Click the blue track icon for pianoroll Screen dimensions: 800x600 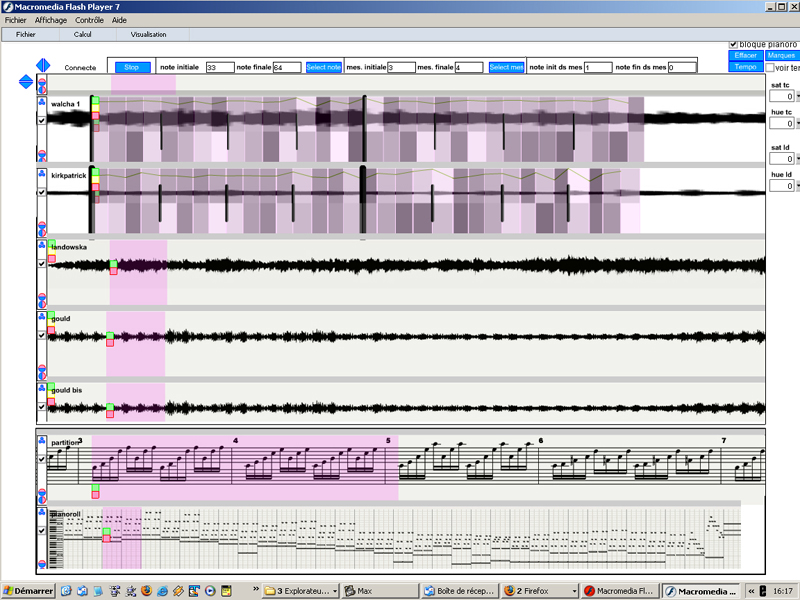(x=42, y=512)
